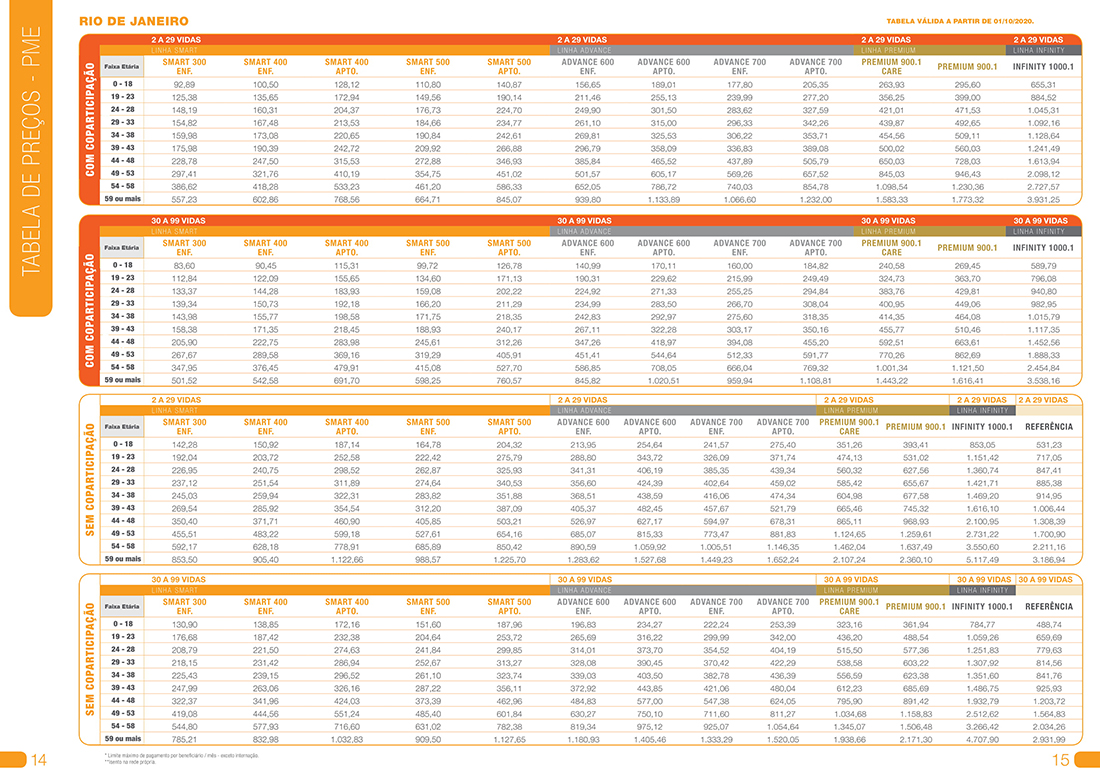The image size is (1100, 778).
Task: Click the Infinity price 655,31
Action: tap(1043, 84)
